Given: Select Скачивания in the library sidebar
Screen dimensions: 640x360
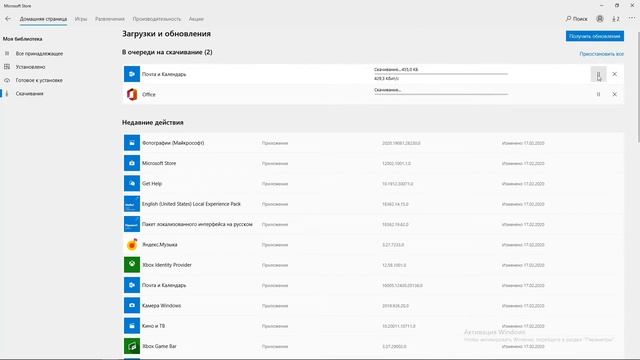Looking at the screenshot, I should (x=29, y=94).
